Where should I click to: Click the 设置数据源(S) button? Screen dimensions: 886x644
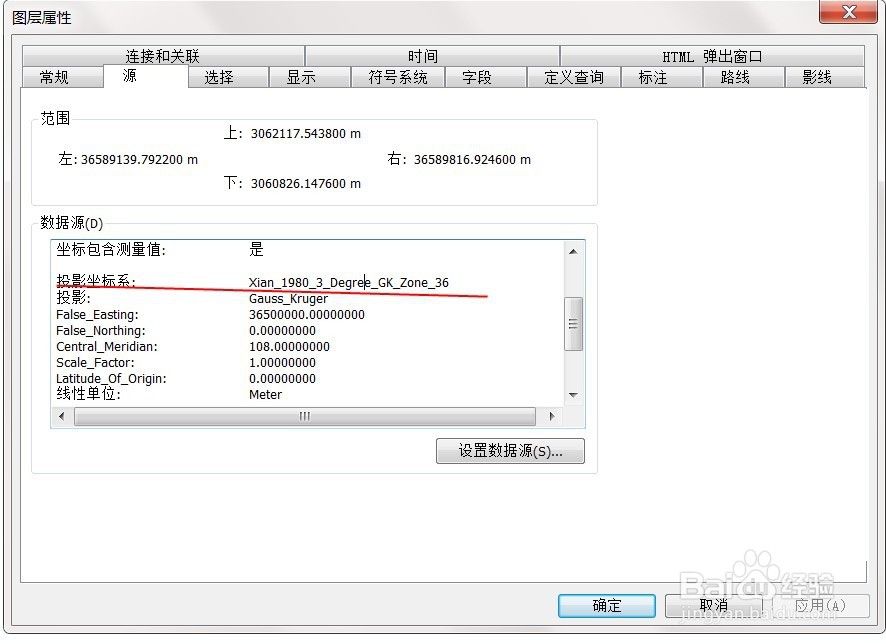(x=510, y=452)
